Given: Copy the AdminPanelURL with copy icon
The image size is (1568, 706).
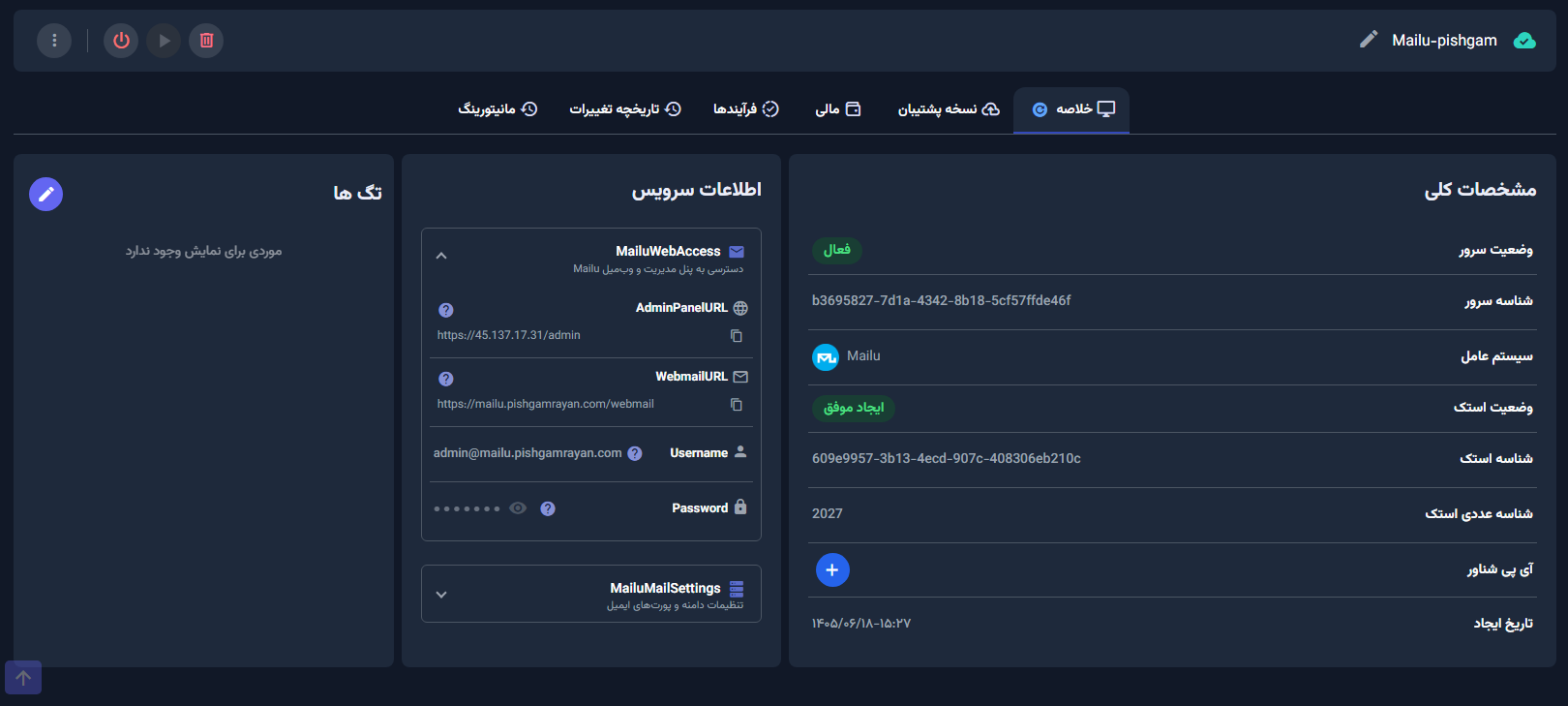Looking at the screenshot, I should [x=737, y=336].
